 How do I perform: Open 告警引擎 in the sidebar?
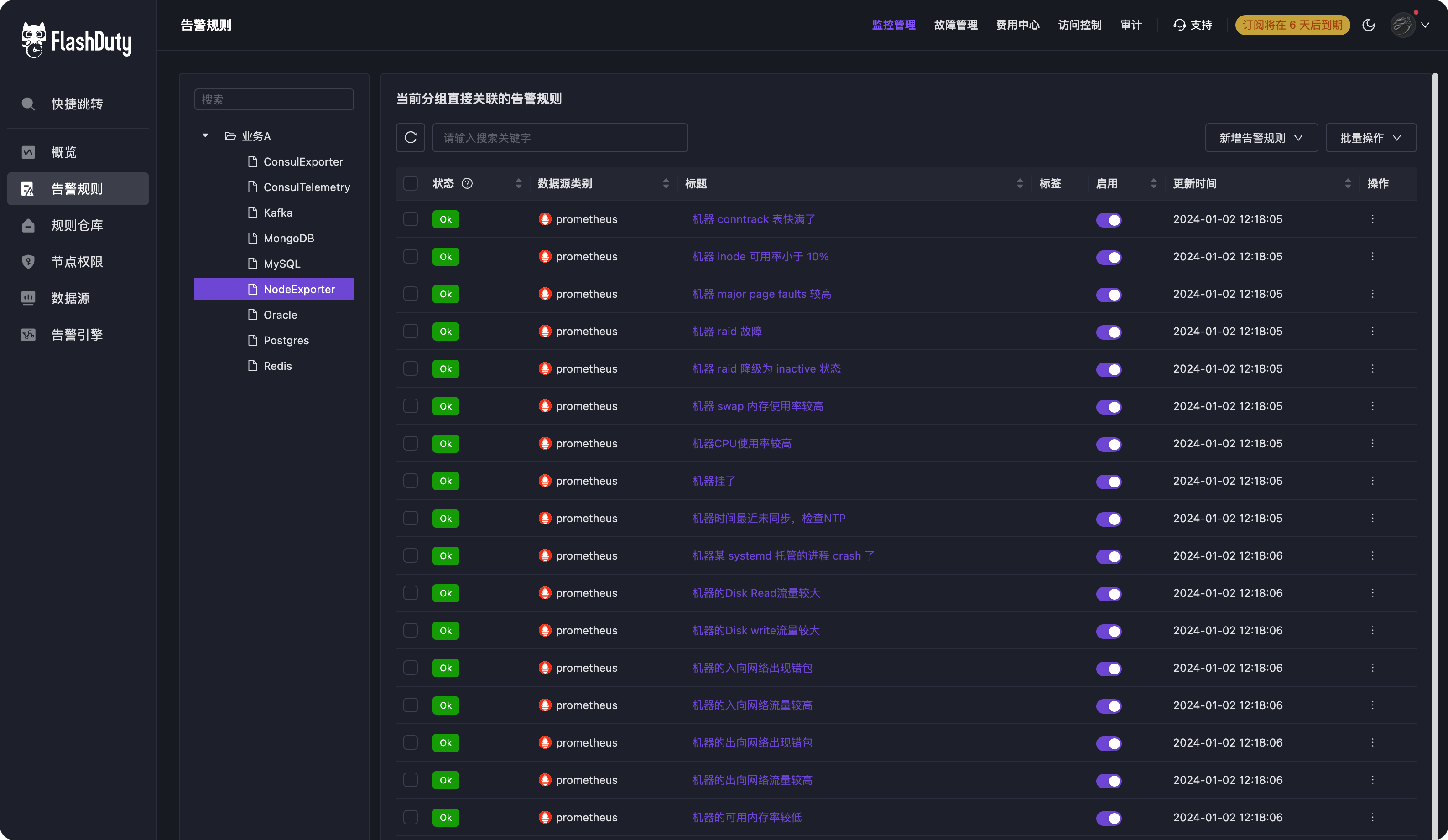click(x=77, y=334)
